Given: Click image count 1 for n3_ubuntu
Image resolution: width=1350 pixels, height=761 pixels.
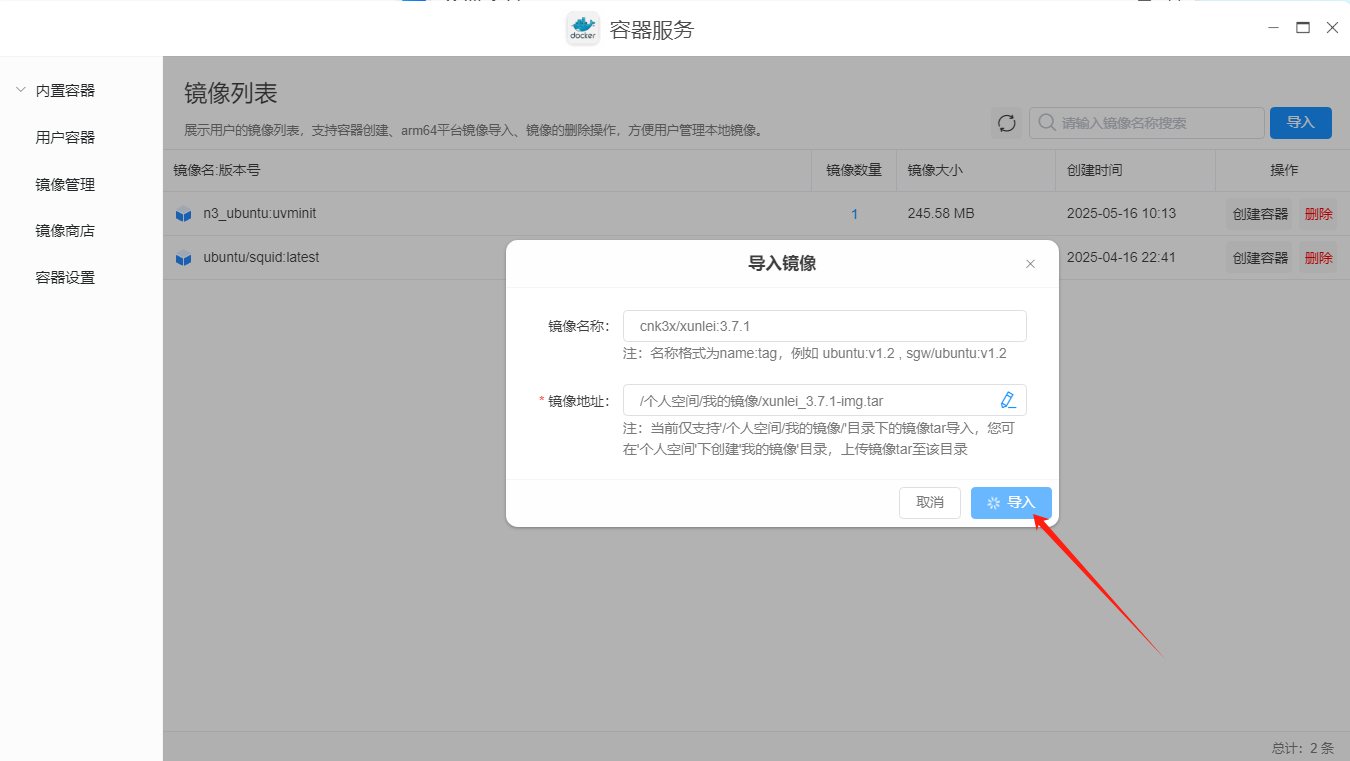Looking at the screenshot, I should (854, 214).
